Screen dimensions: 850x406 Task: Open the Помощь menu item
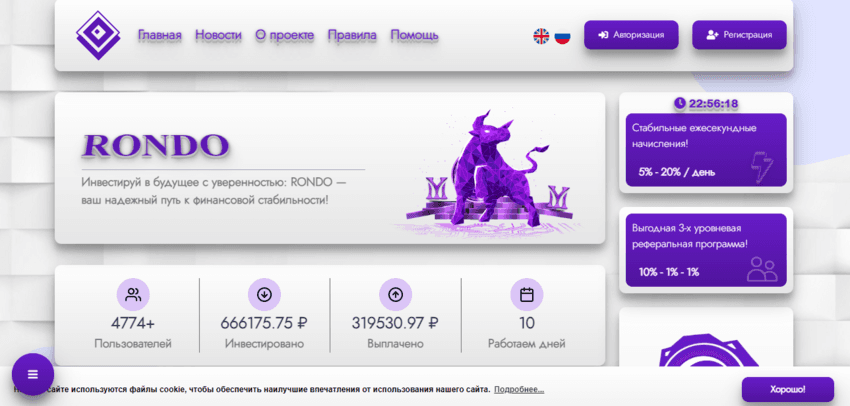click(414, 36)
